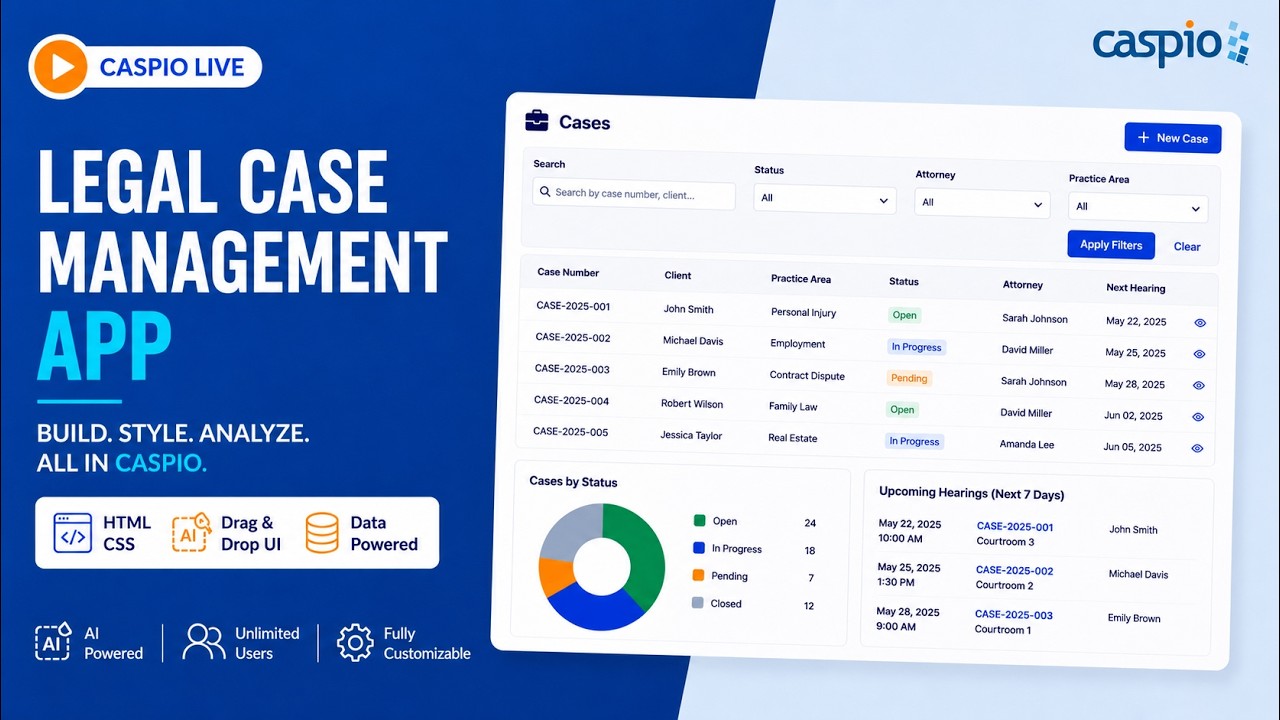Click the Courtroom 3 hearing entry
The width and height of the screenshot is (1280, 720).
point(1006,541)
